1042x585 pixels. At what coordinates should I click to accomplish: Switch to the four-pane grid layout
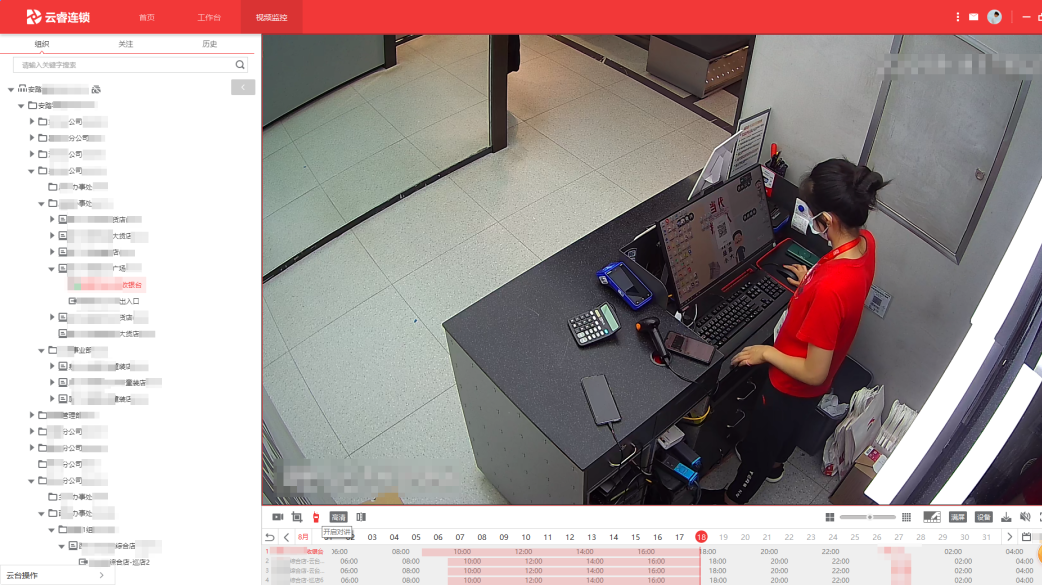pyautogui.click(x=829, y=517)
